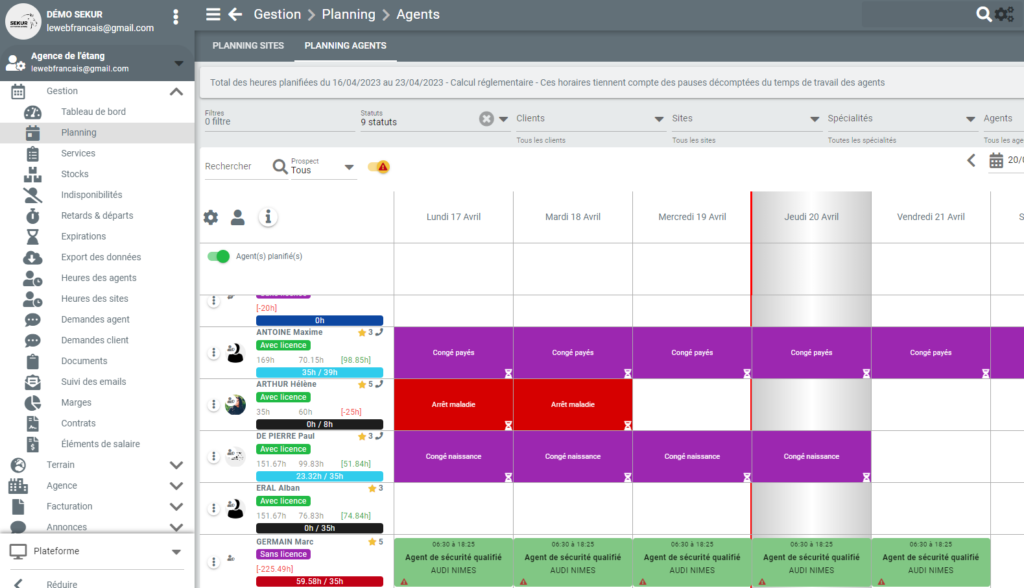Open options menu for ARTHUR Hélène row

coord(213,404)
